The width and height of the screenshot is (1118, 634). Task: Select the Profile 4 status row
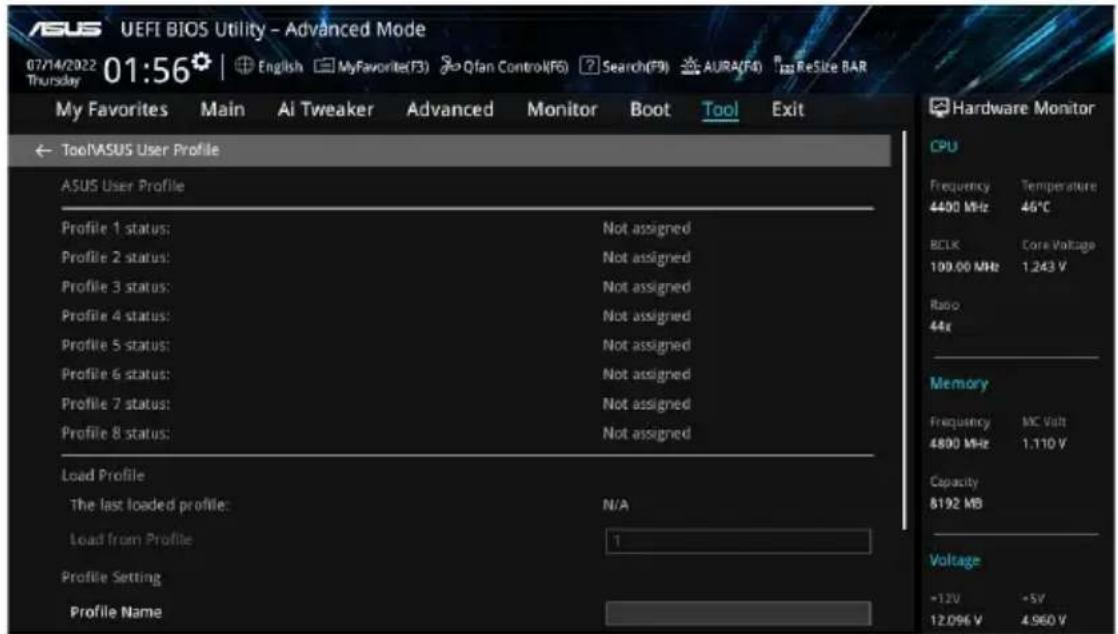pos(467,316)
